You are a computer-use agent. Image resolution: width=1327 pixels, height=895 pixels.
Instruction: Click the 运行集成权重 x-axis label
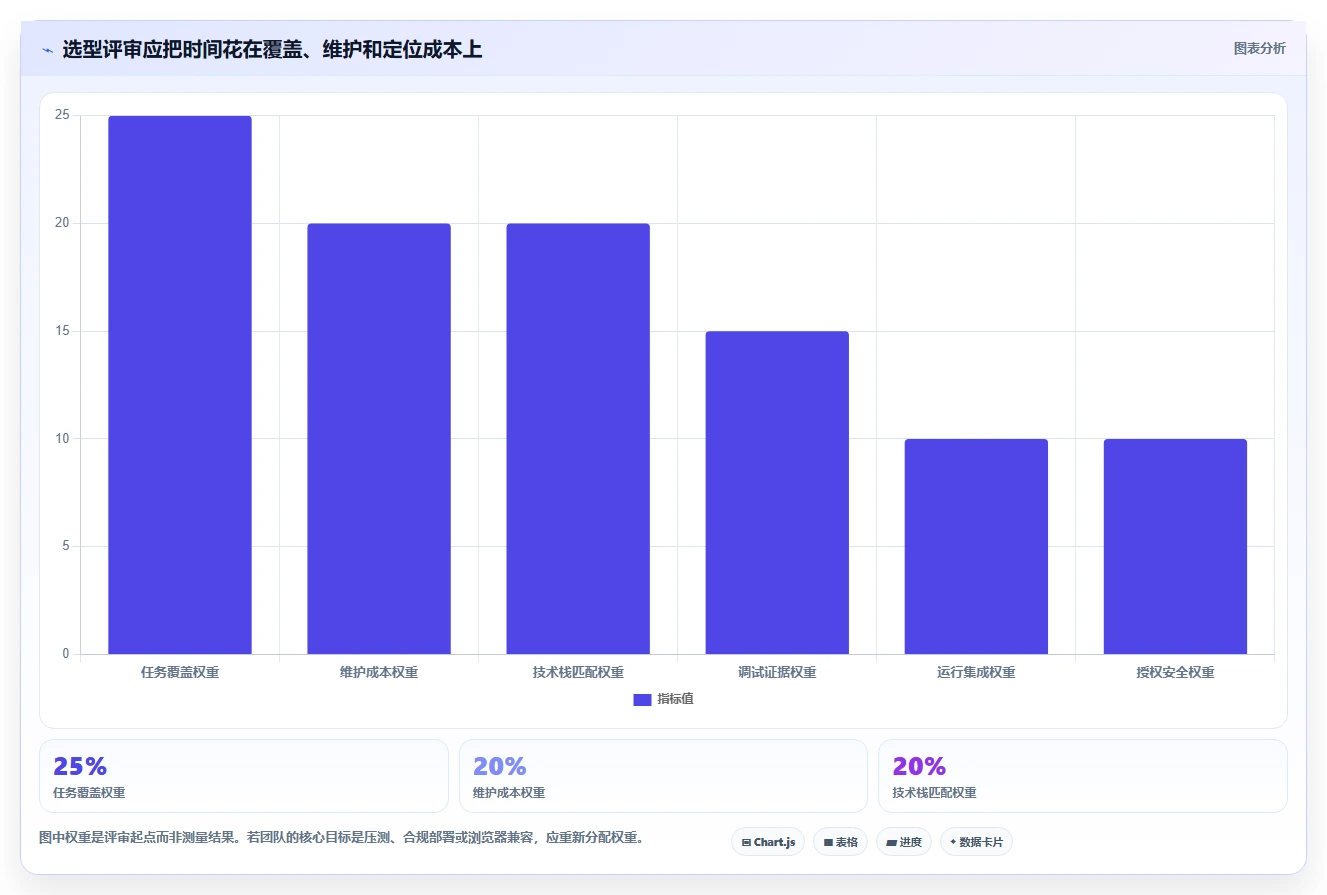(x=976, y=673)
